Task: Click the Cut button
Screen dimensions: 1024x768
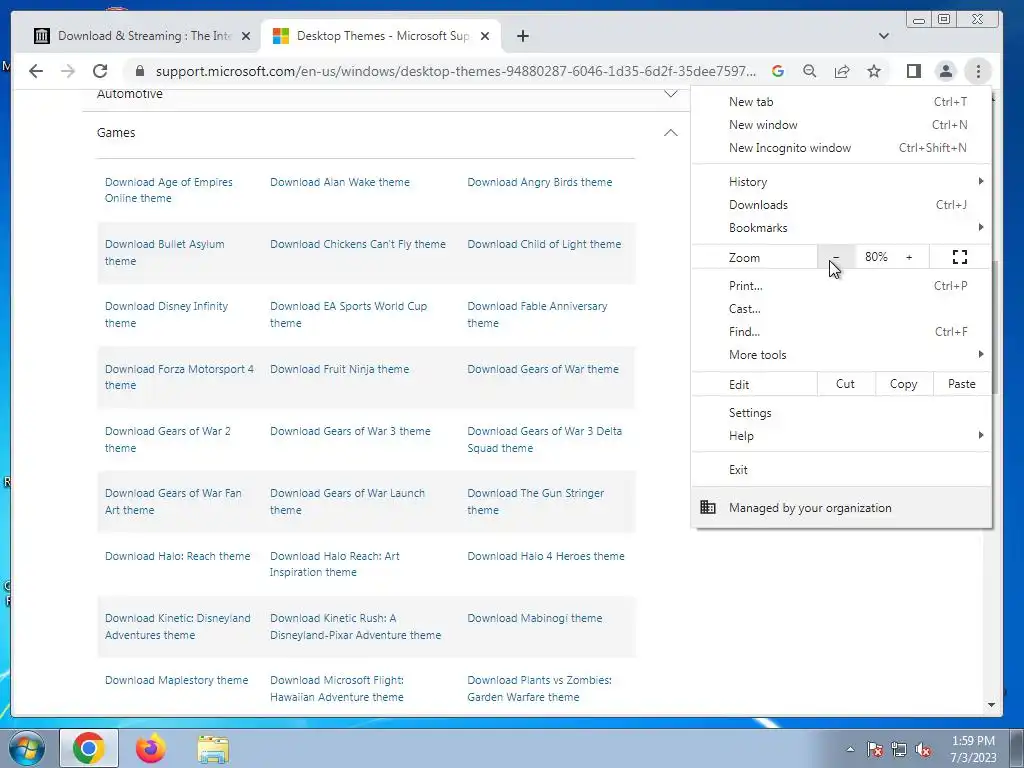Action: [x=845, y=384]
